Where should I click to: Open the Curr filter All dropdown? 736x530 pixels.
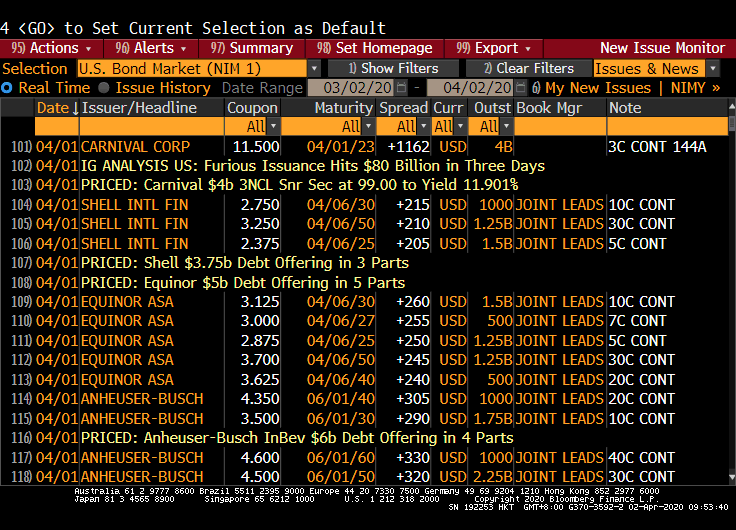460,127
